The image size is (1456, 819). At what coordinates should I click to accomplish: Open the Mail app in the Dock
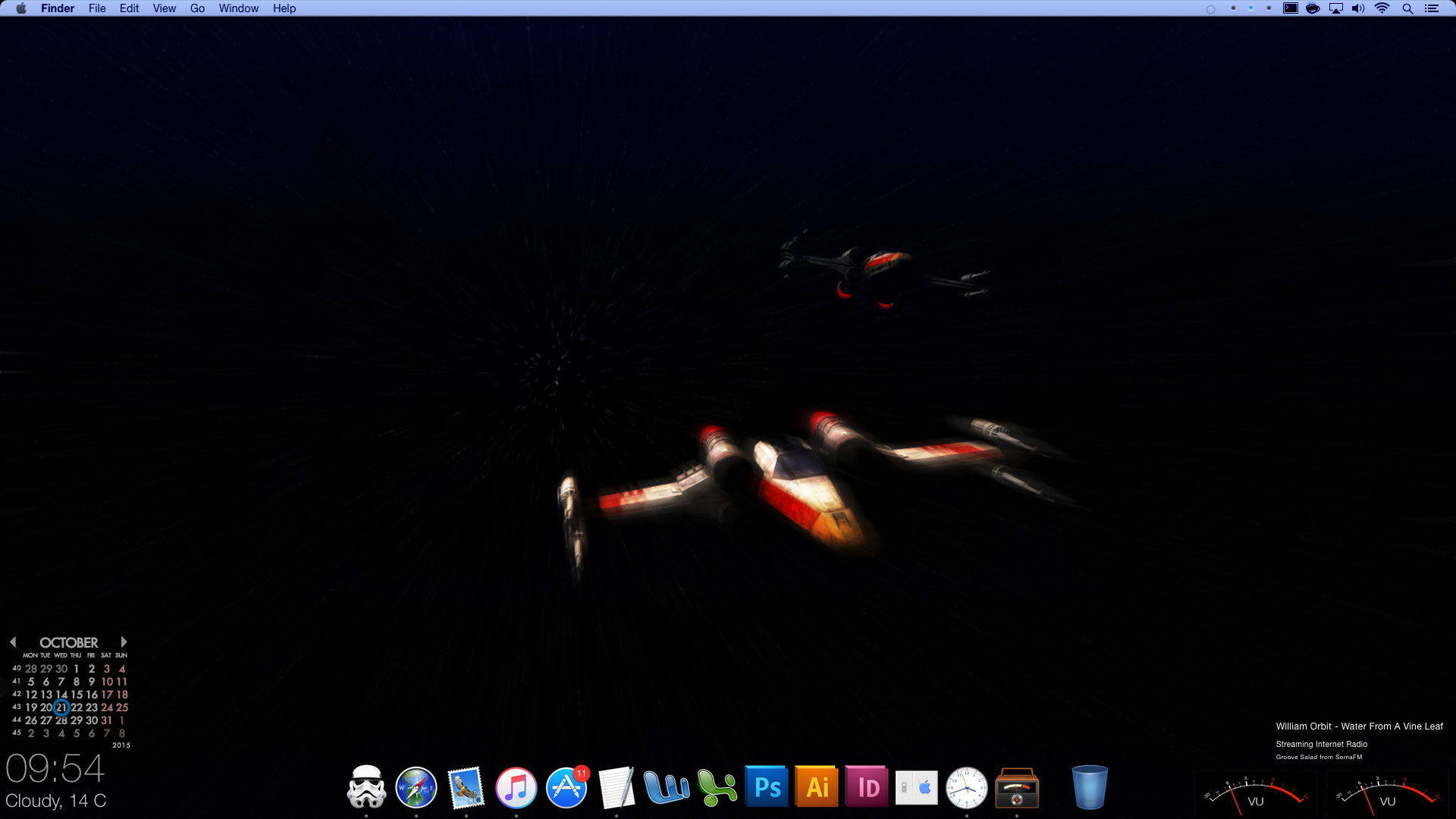click(466, 788)
